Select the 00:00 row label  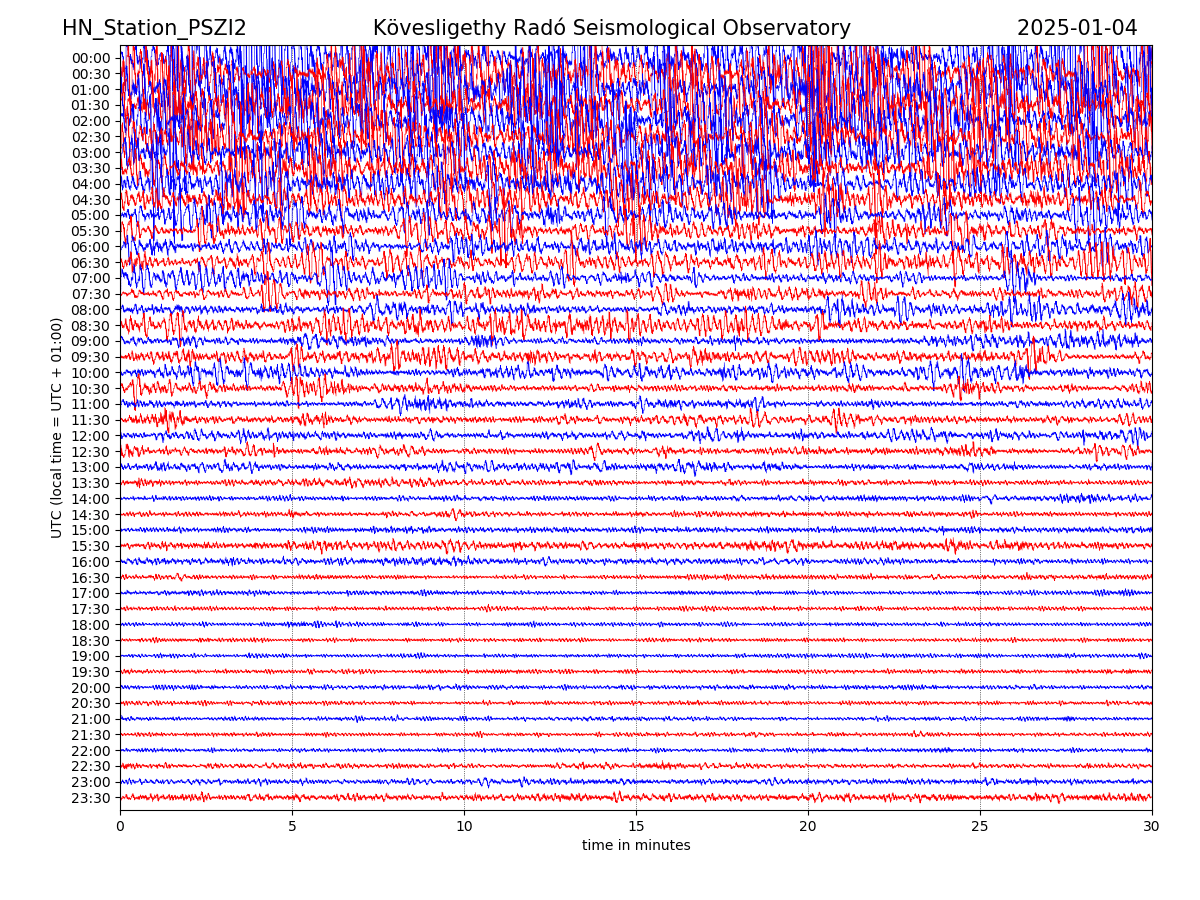(90, 58)
